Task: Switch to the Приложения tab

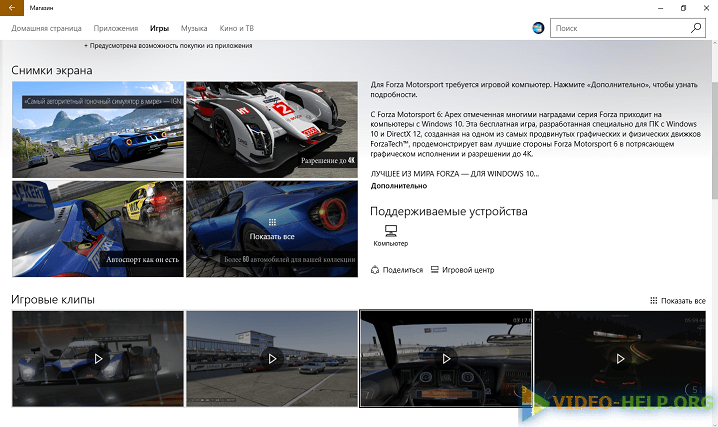Action: point(115,29)
